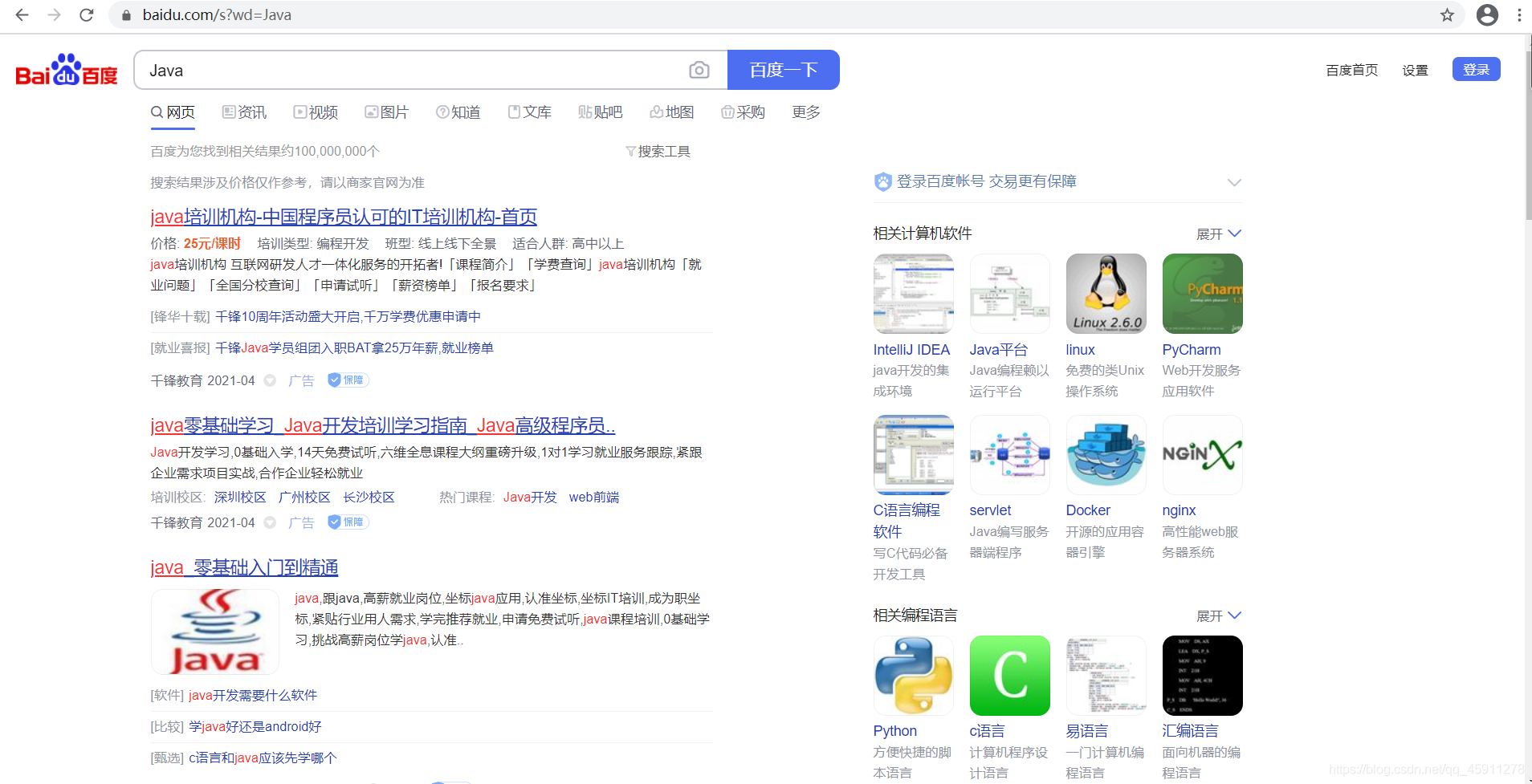Open java开发需要什么软件 link
The image size is (1532, 784).
(253, 696)
